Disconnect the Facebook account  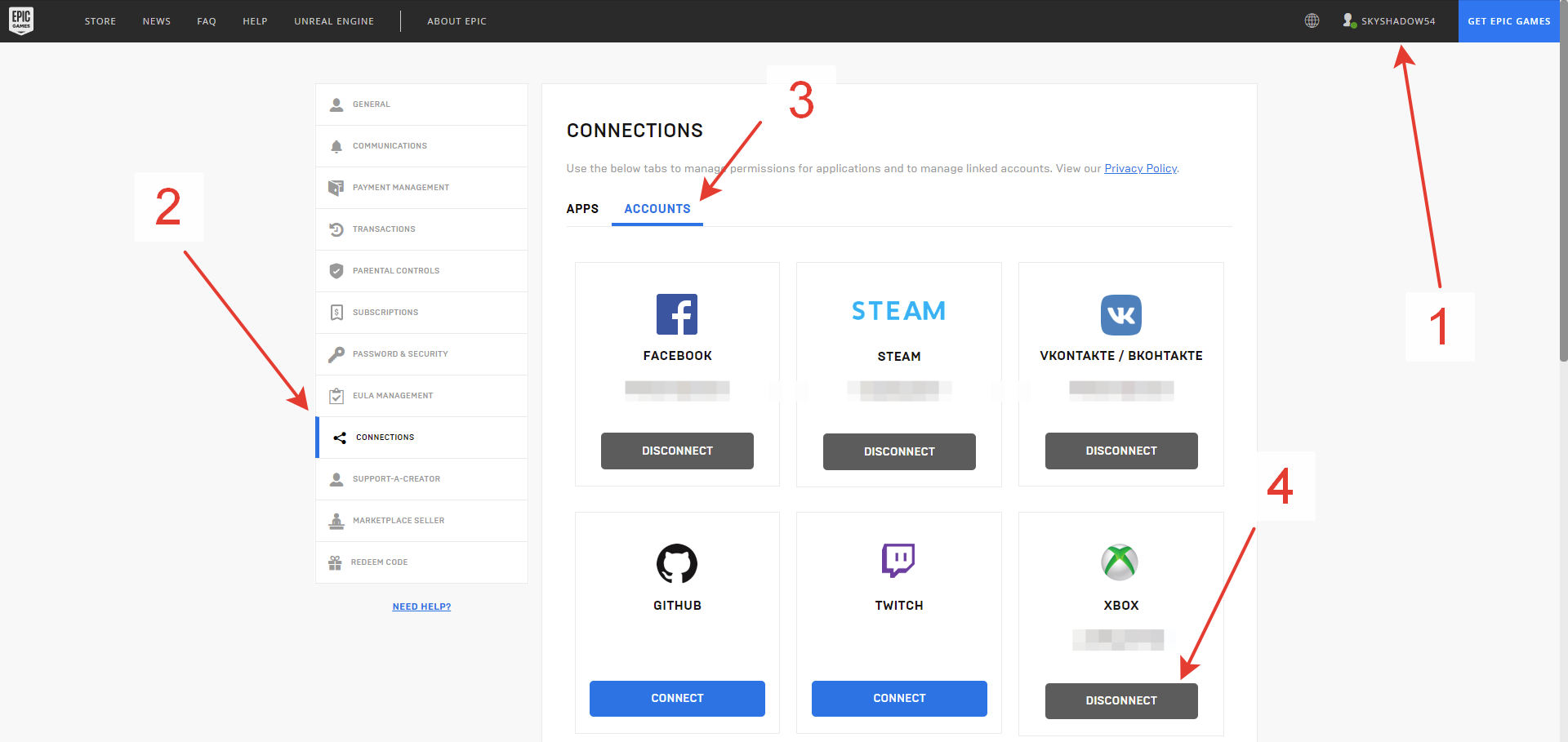point(677,451)
